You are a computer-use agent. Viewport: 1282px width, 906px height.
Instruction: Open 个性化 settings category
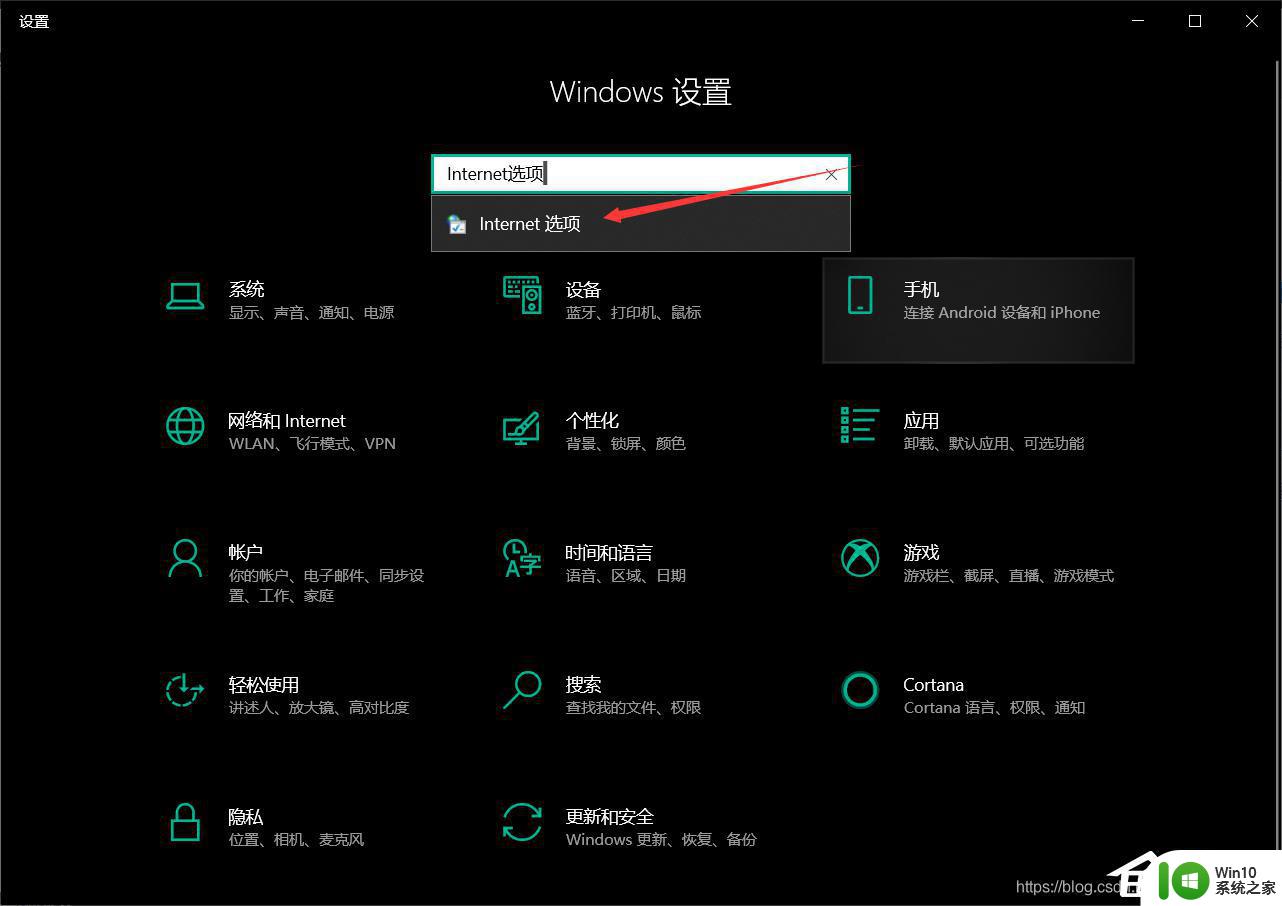click(592, 421)
